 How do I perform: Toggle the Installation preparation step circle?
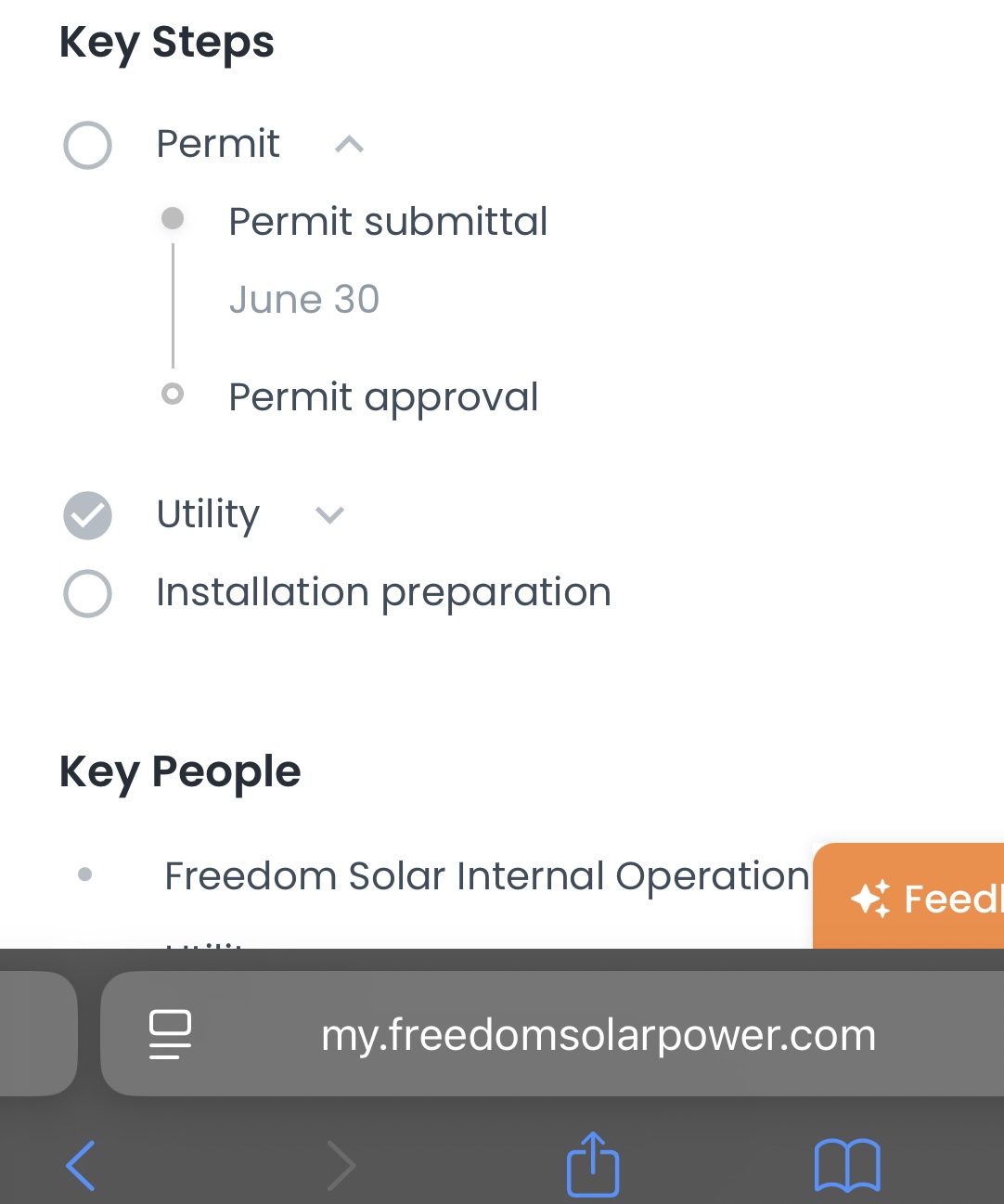[88, 593]
